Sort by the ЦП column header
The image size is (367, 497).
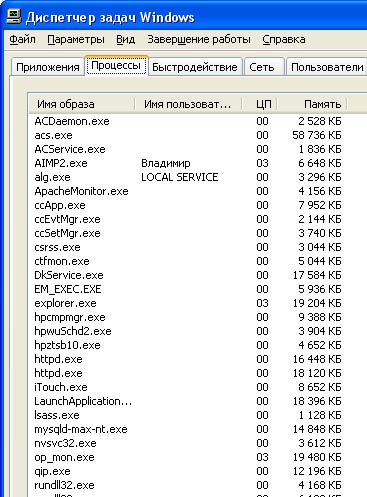click(260, 104)
